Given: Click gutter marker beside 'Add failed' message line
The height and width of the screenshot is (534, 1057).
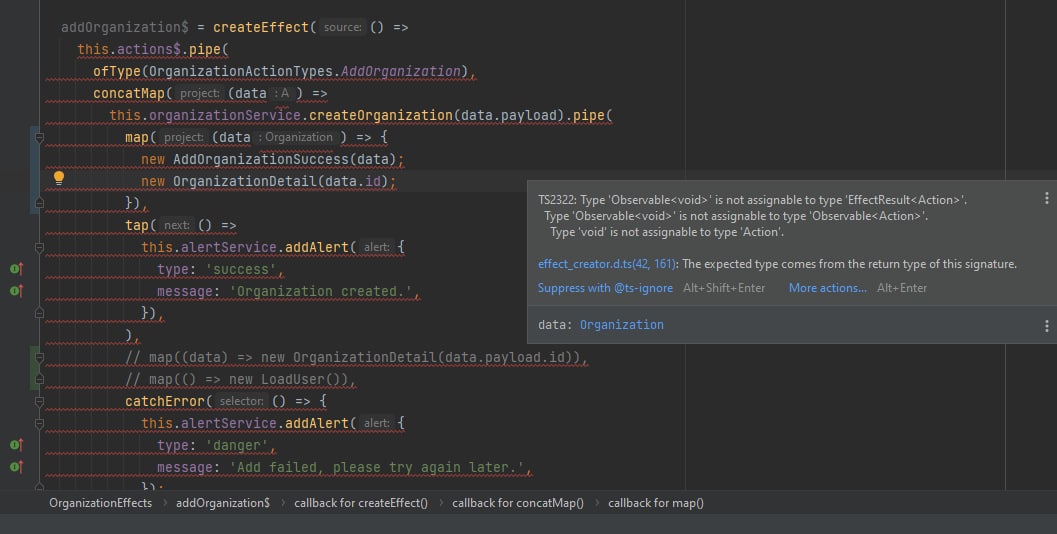Looking at the screenshot, I should coord(16,467).
